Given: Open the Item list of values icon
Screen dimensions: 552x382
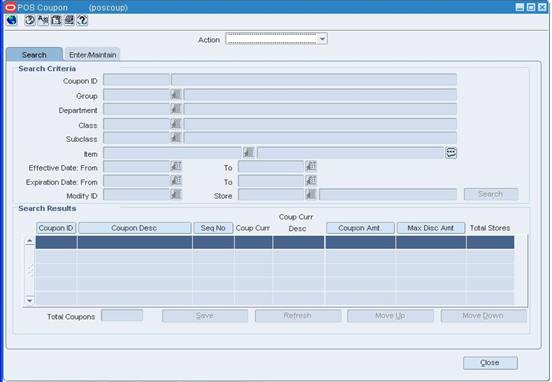Looking at the screenshot, I should (249, 152).
